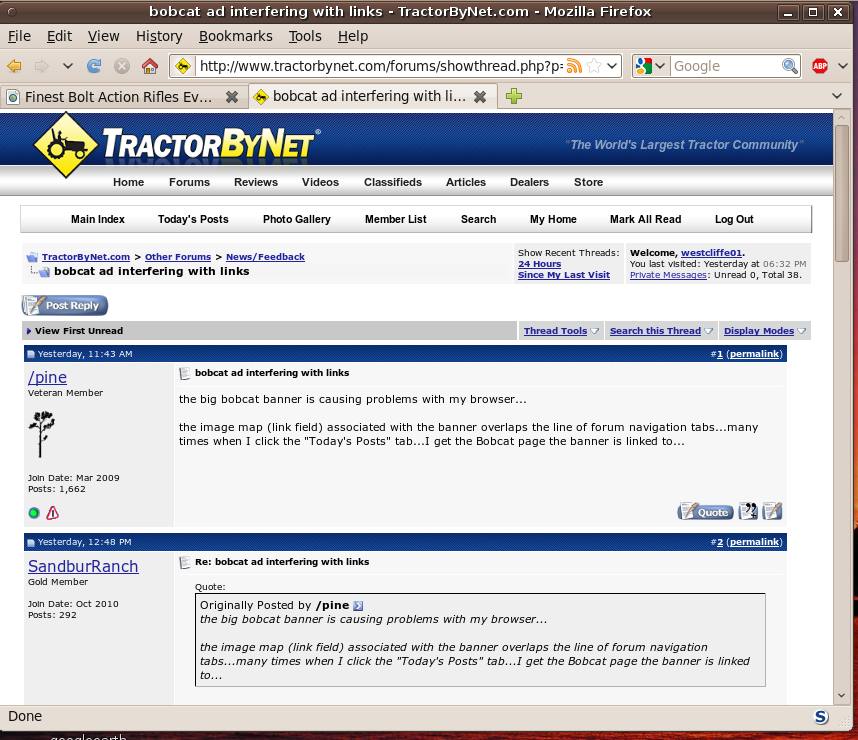Click the RSS feed icon in the address bar

tap(574, 66)
